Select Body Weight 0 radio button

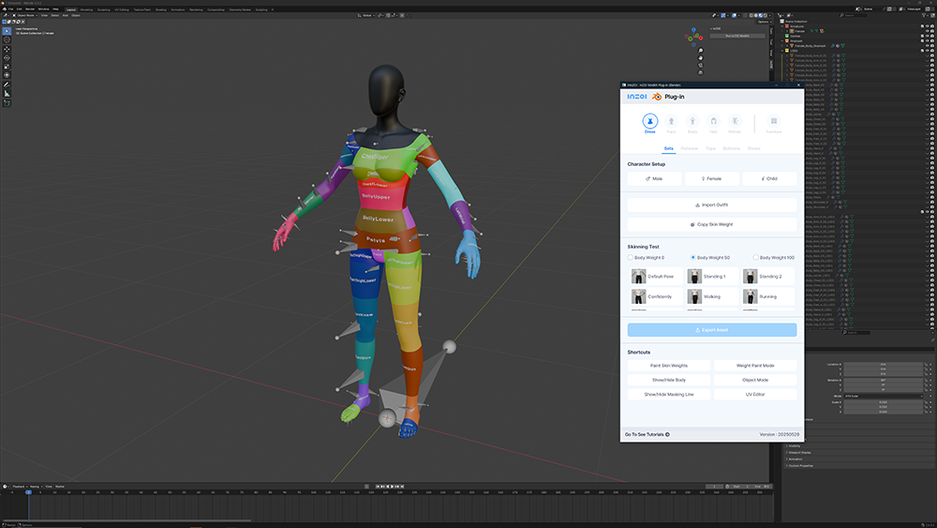[632, 258]
